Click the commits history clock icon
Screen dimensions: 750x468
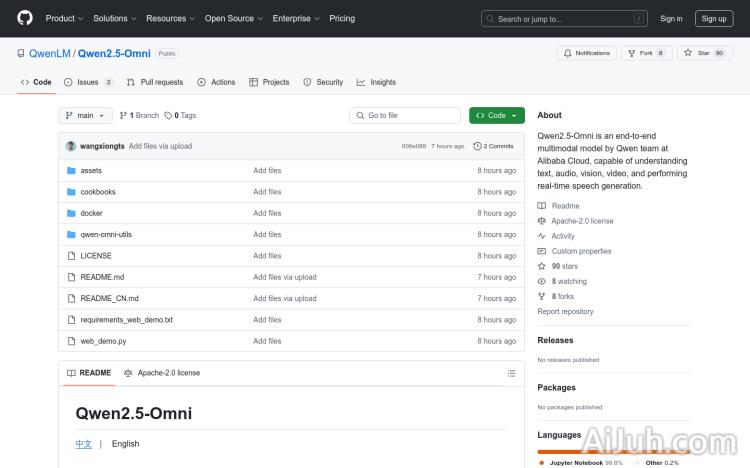[477, 146]
